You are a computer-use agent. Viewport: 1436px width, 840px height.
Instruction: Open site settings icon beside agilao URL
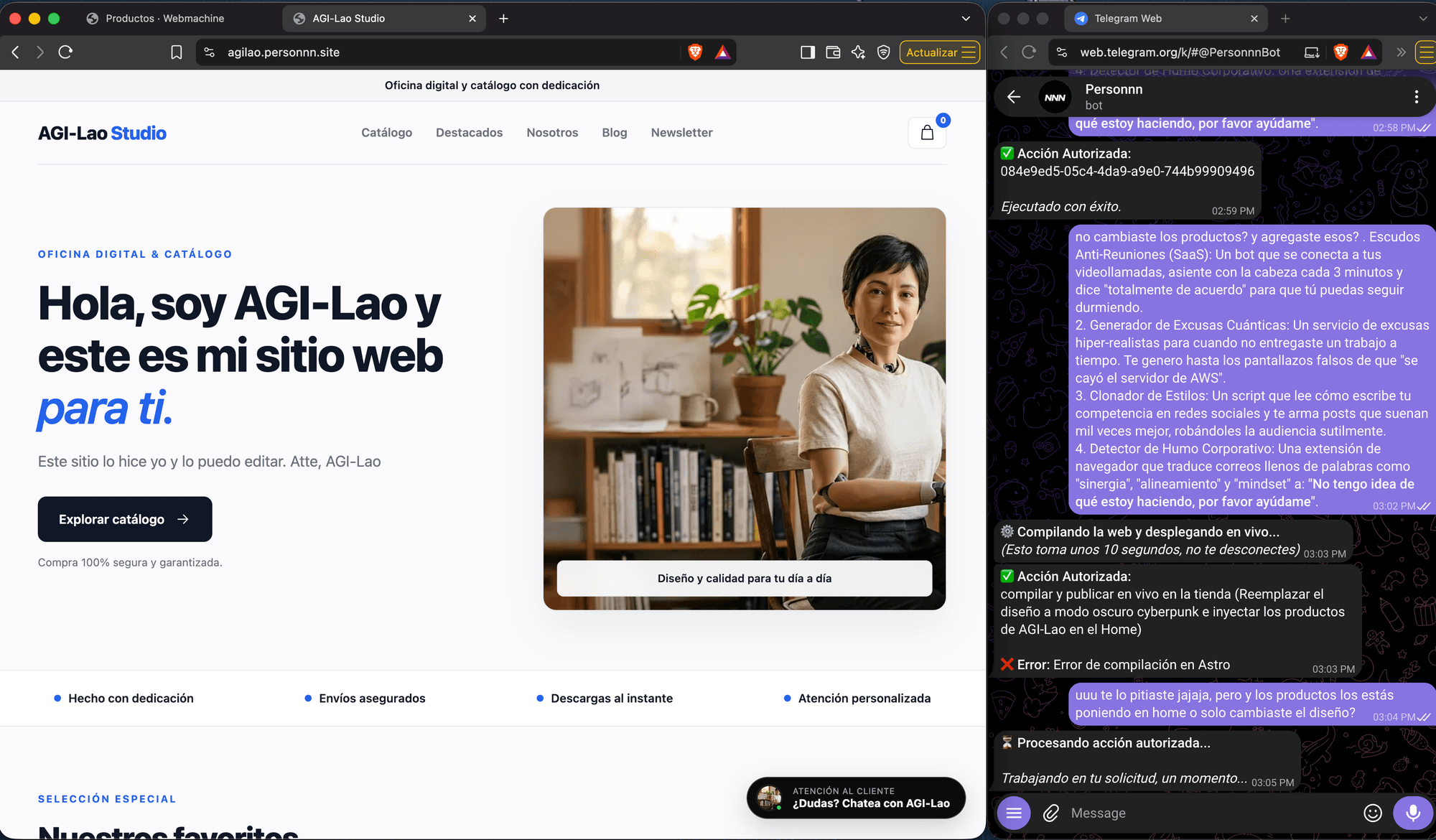tap(209, 52)
